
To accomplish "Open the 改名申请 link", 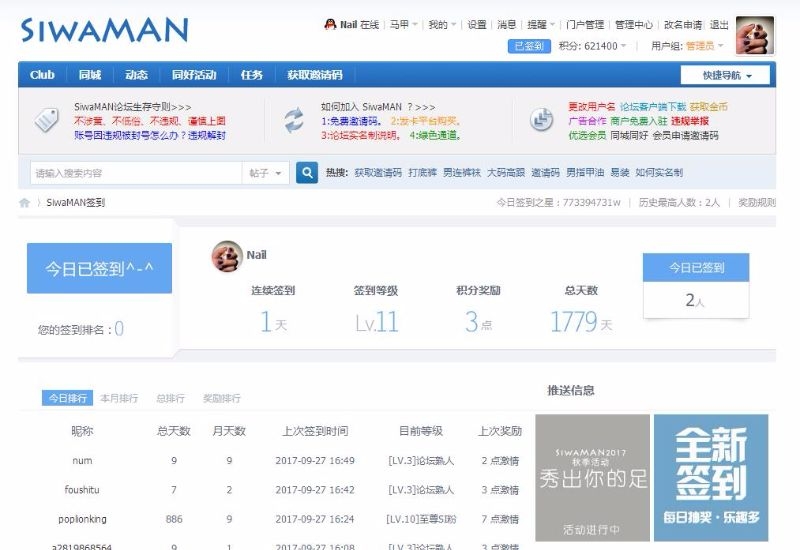I will (683, 24).
